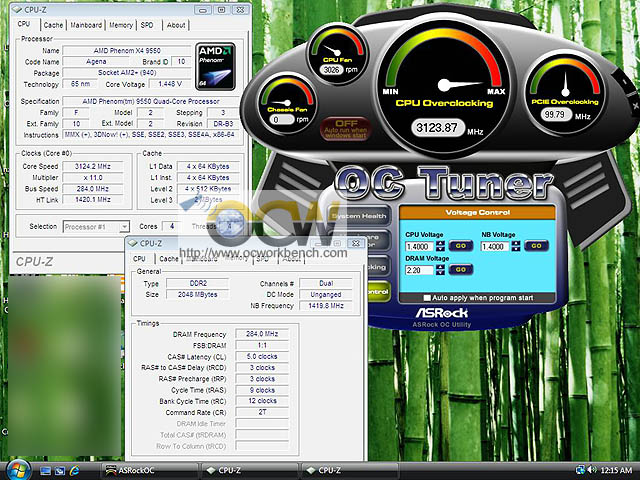Viewport: 640px width, 480px height.
Task: Switch to first CPU-Z taskbar button
Action: [250, 471]
